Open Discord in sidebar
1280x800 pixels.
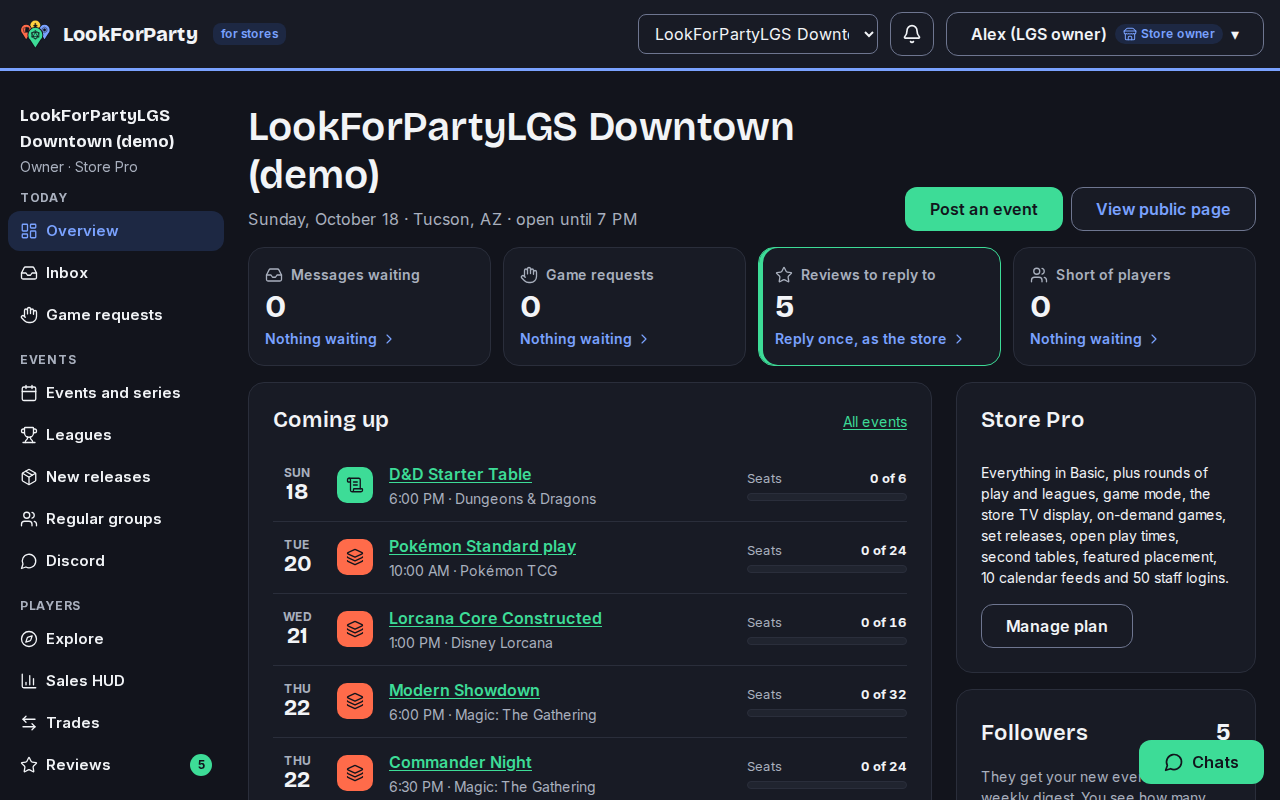click(x=116, y=561)
